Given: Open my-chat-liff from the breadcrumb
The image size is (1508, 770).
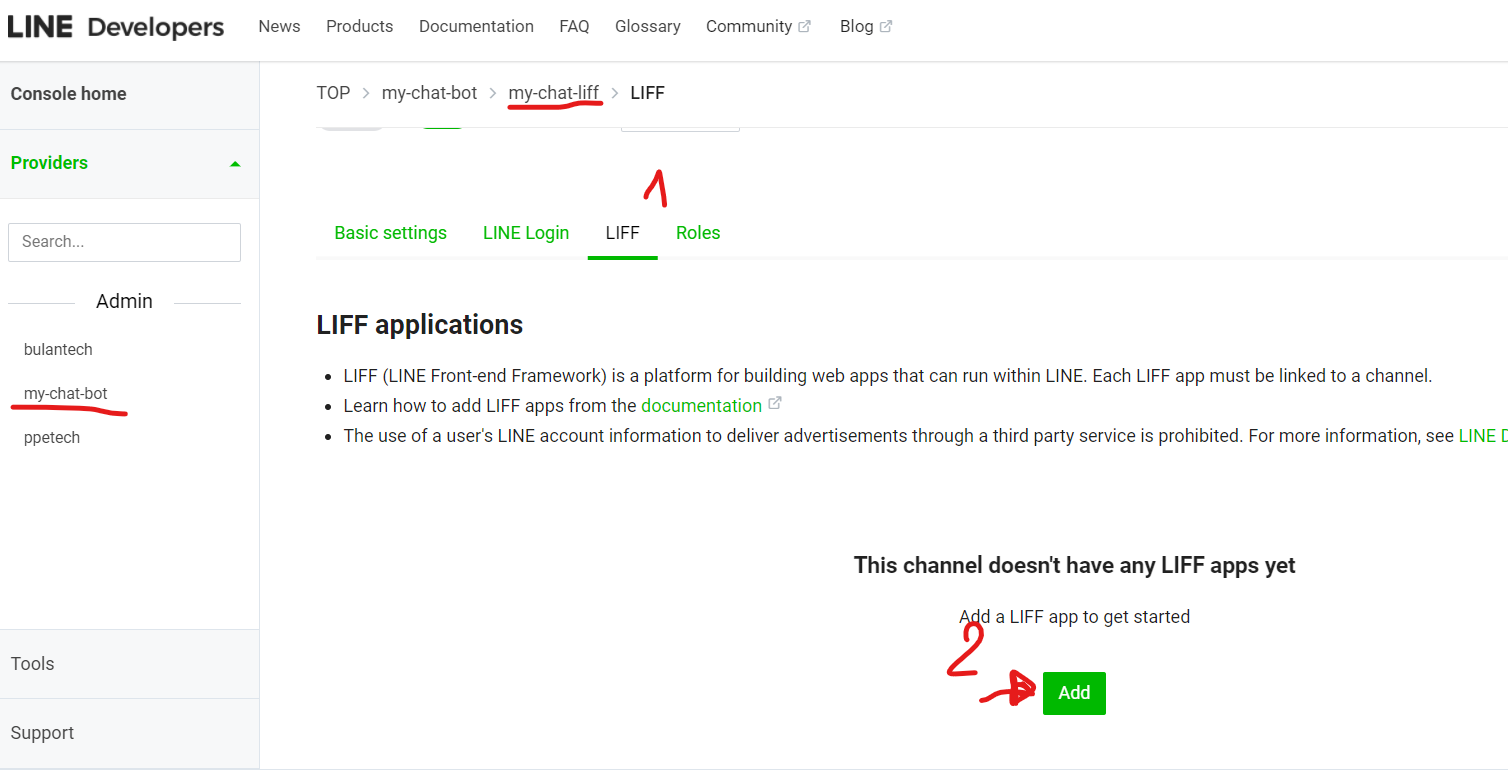Looking at the screenshot, I should coord(555,92).
